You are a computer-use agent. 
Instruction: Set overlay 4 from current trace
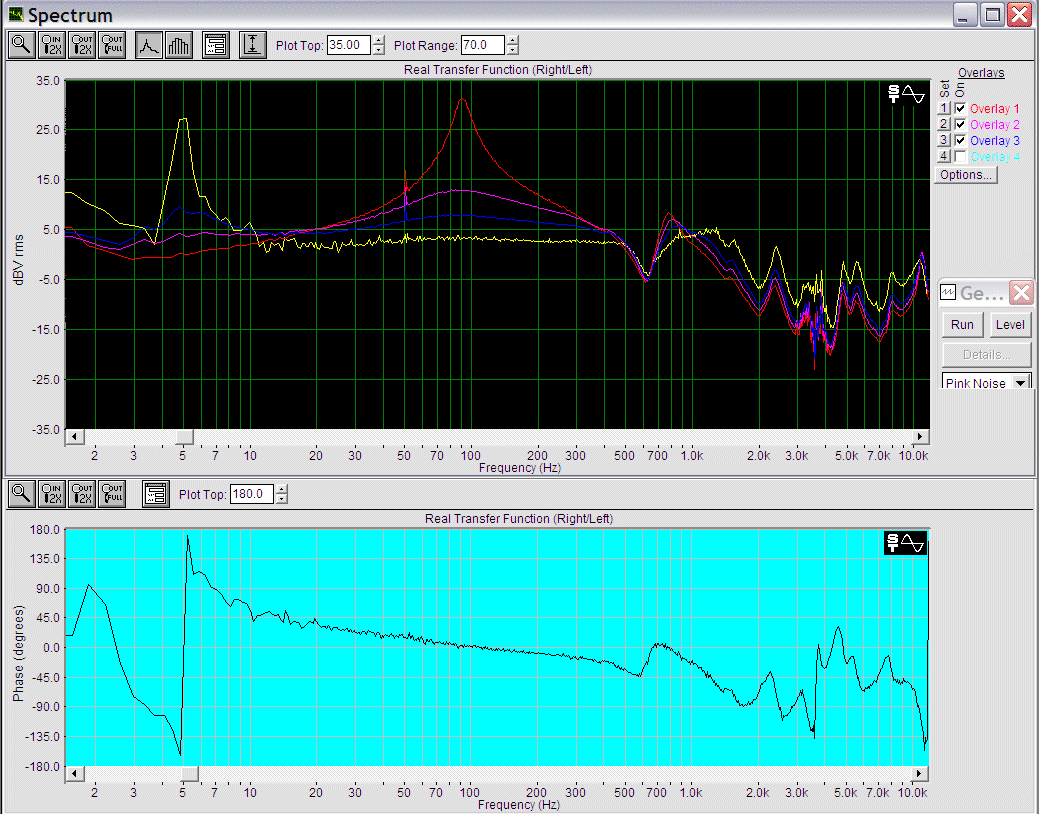pos(944,156)
